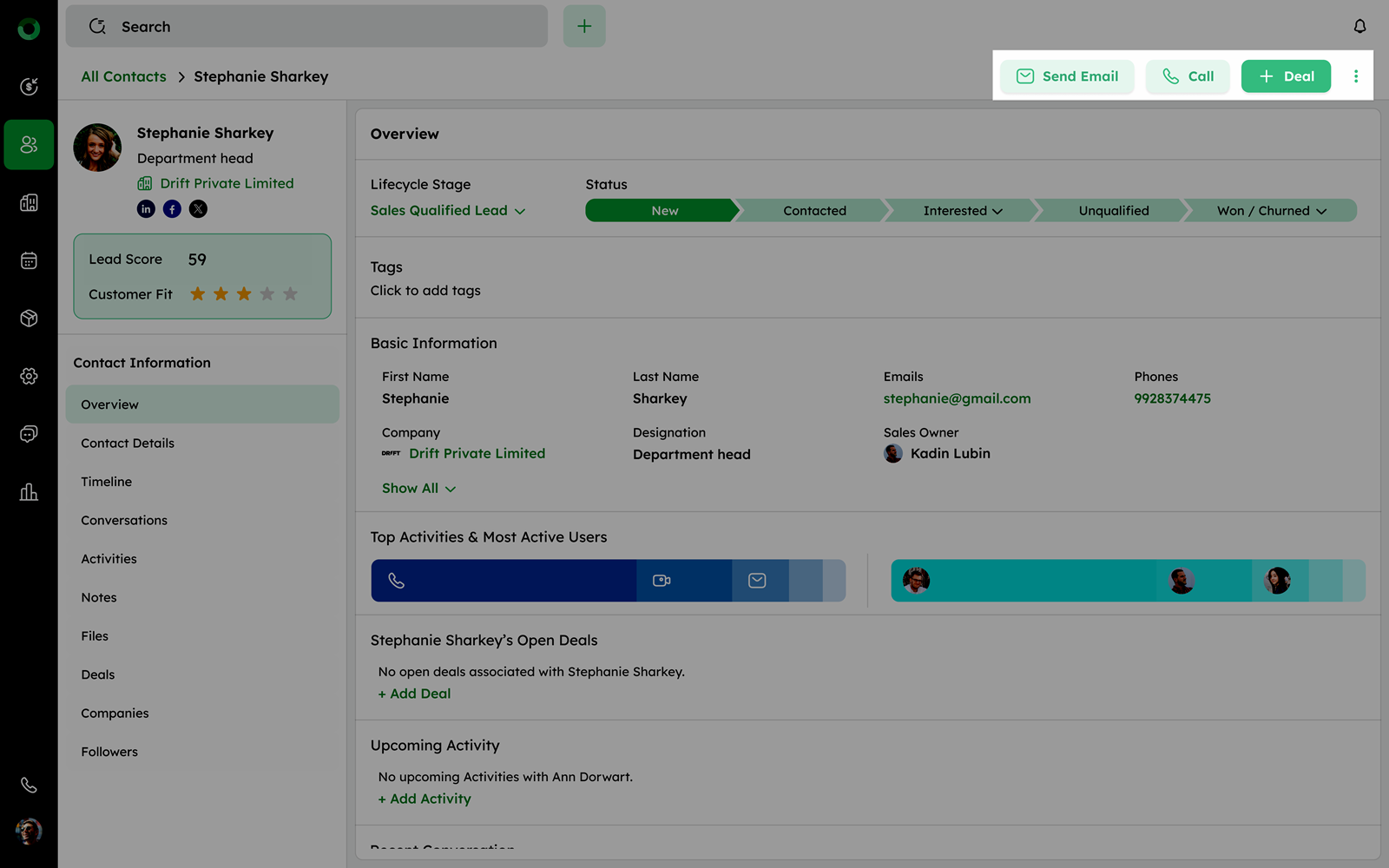Open the Conversations section
Viewport: 1389px width, 868px height.
click(x=124, y=521)
